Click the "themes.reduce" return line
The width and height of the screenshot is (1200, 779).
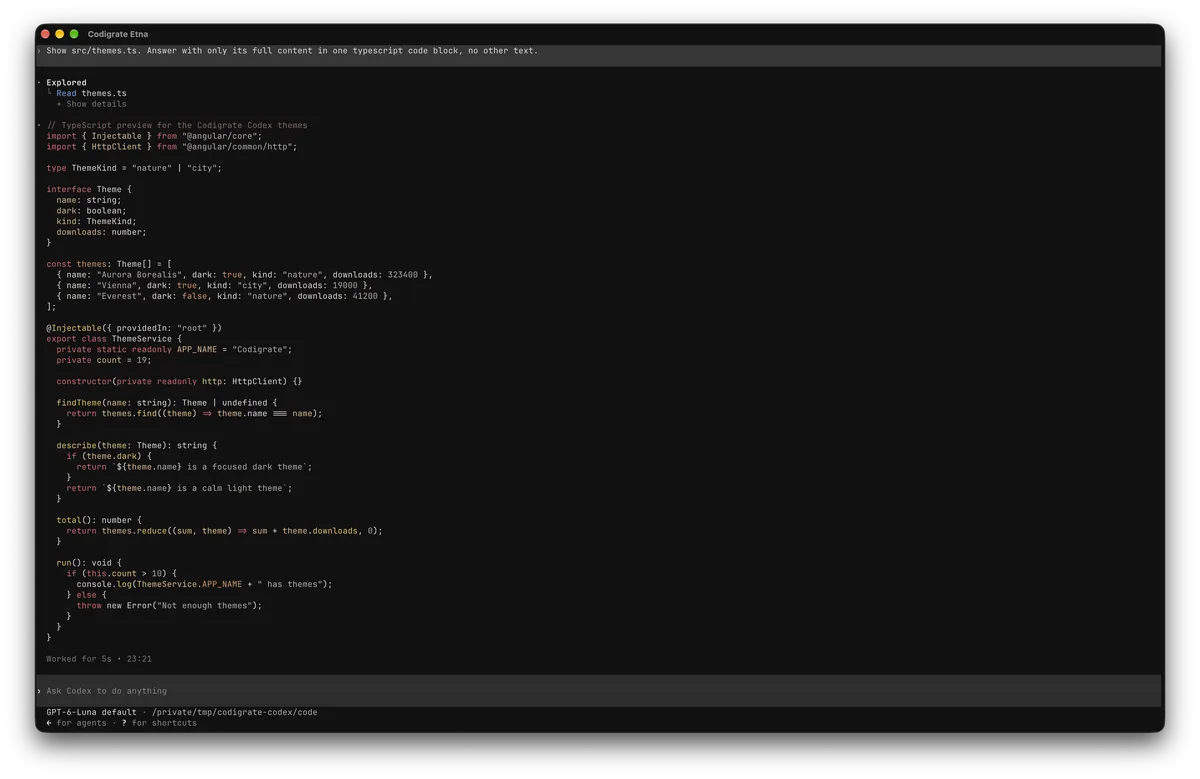[224, 531]
